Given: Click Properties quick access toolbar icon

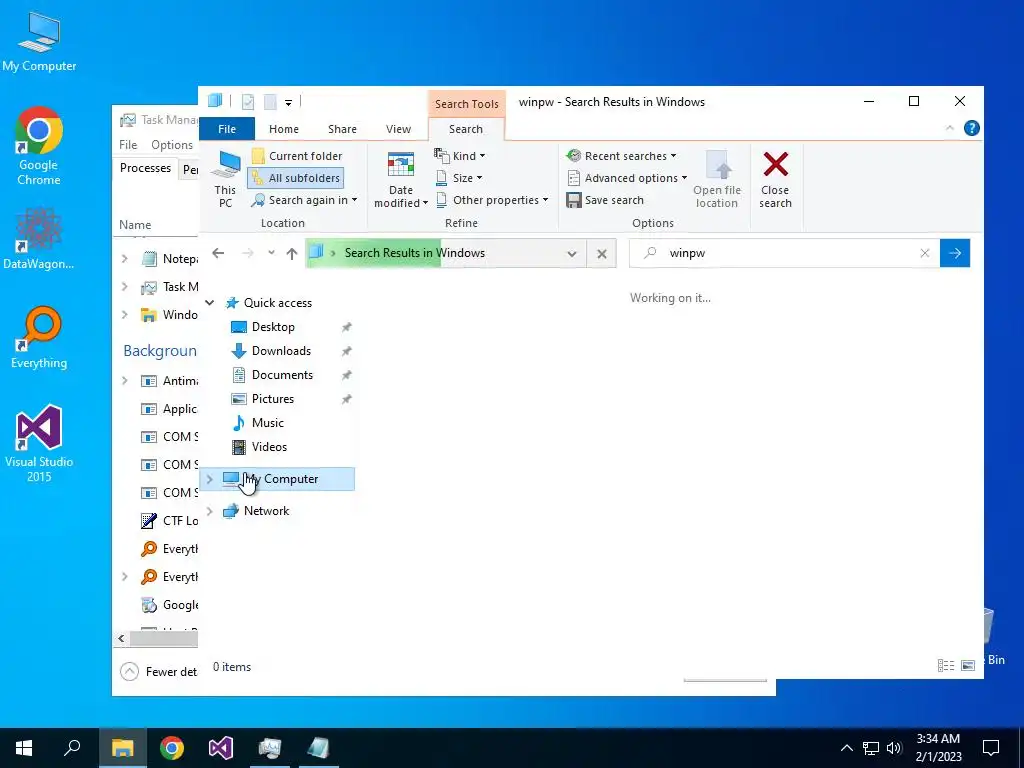Looking at the screenshot, I should click(x=248, y=102).
